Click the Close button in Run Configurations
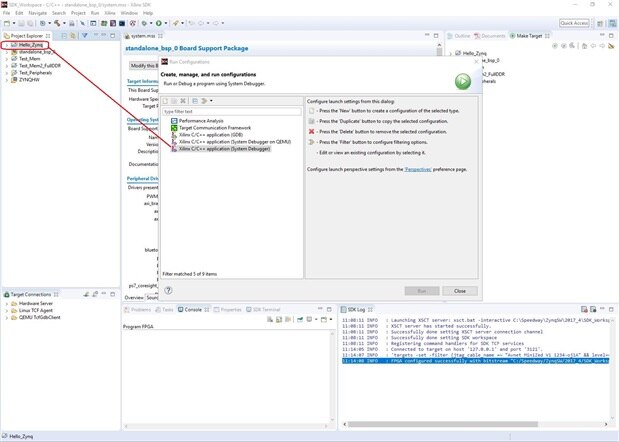 459,290
